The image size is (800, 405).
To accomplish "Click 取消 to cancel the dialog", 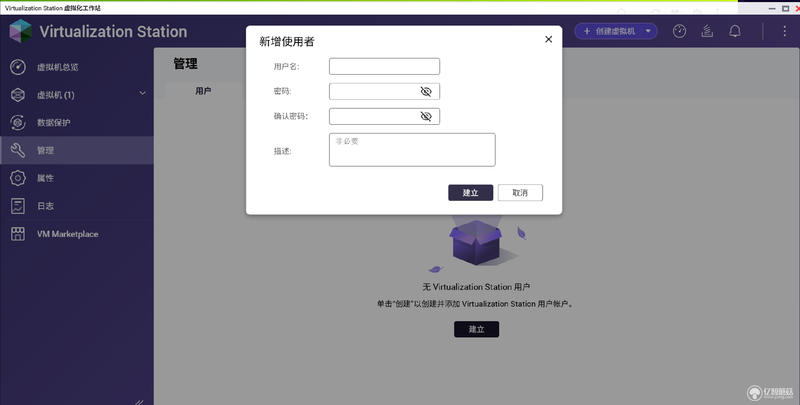I will click(x=520, y=192).
